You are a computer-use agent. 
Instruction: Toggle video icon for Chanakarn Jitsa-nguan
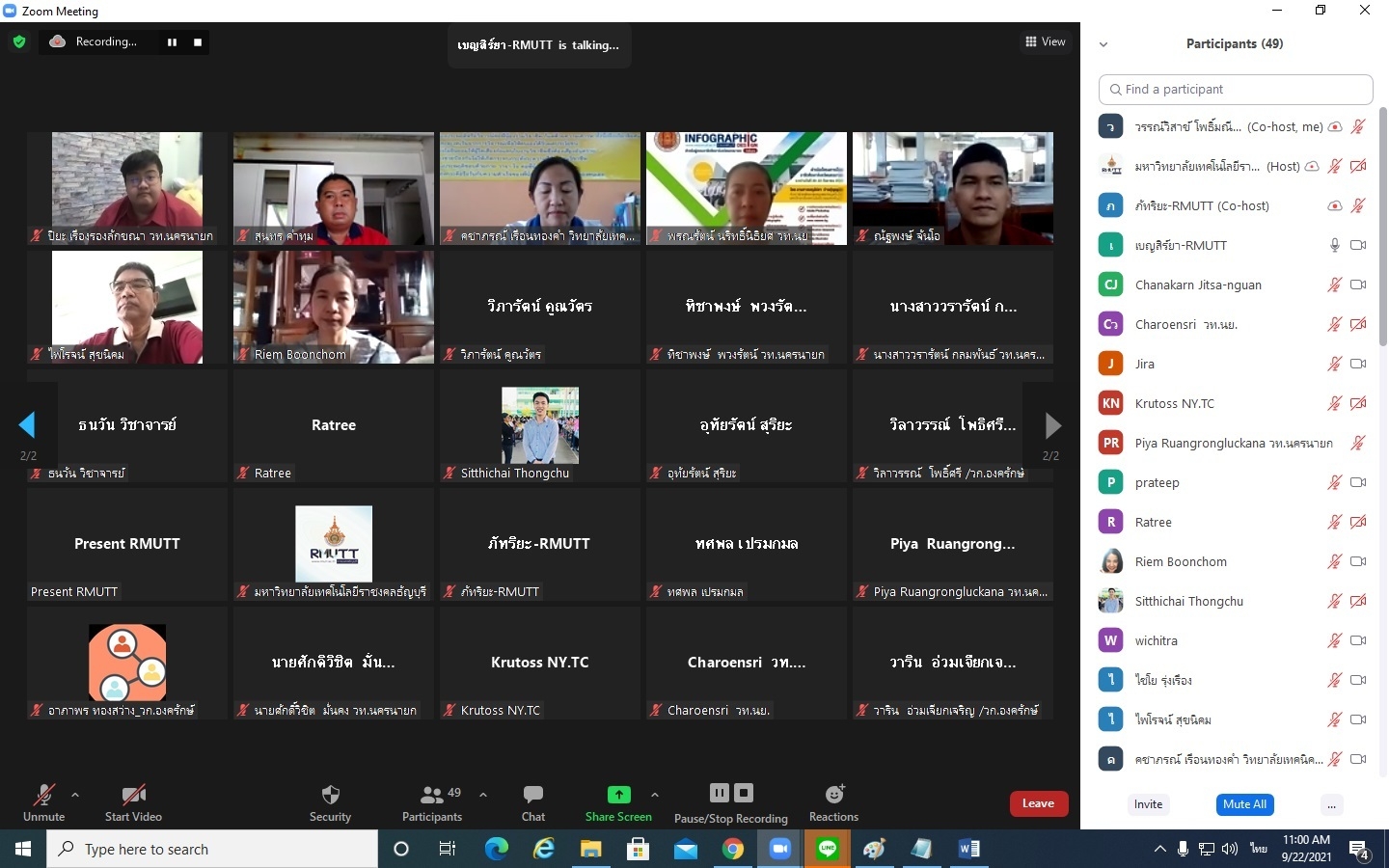[1358, 285]
